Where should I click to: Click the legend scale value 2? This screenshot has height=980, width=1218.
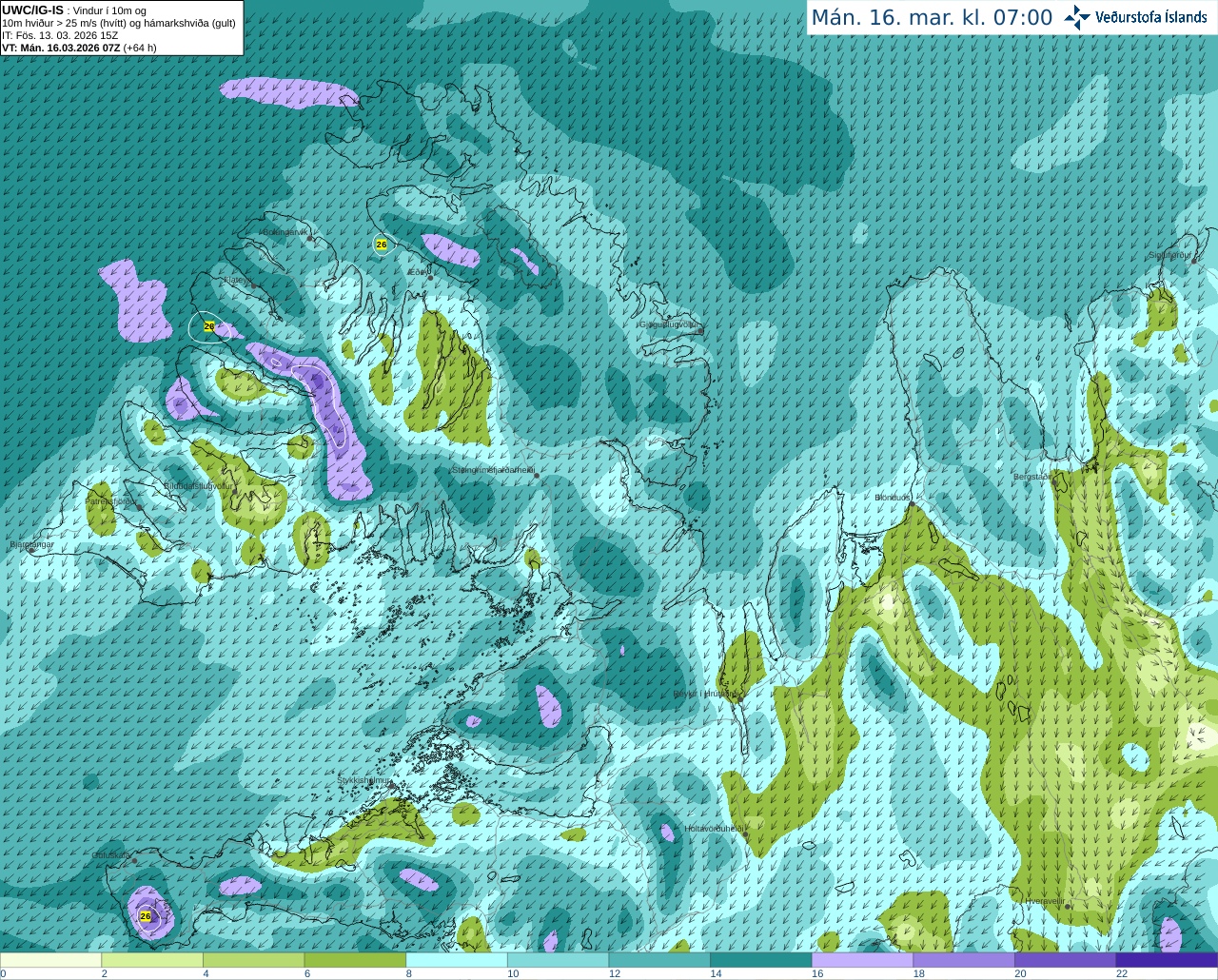coord(104,973)
